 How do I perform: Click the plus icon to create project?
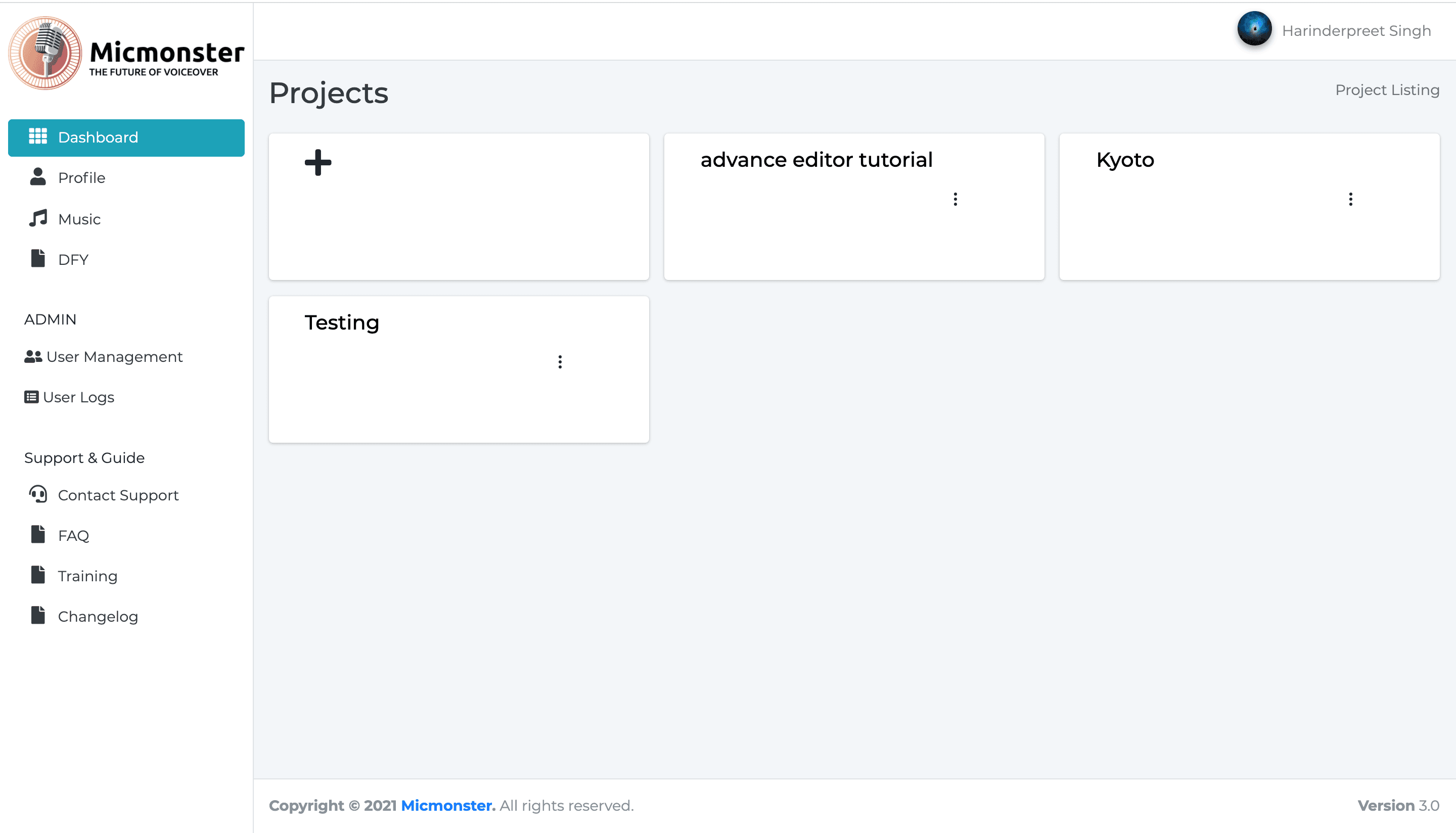tap(317, 162)
